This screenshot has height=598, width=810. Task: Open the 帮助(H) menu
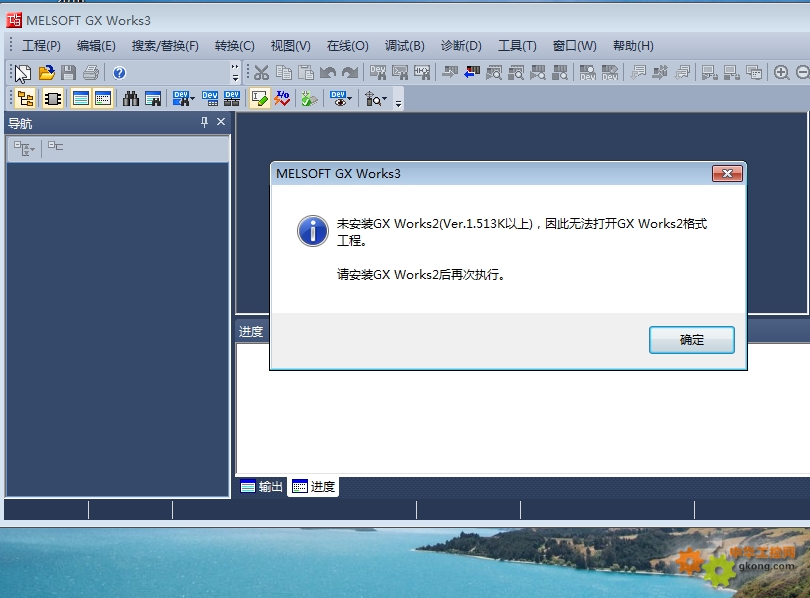click(633, 46)
